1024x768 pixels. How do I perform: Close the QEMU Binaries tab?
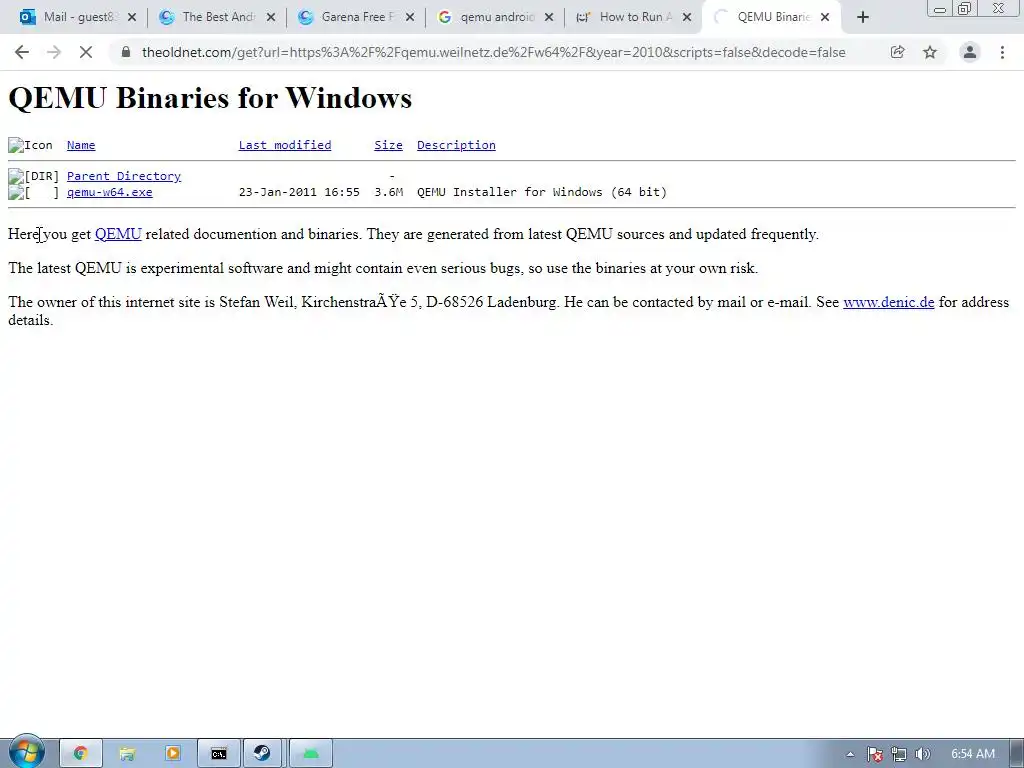pos(825,18)
